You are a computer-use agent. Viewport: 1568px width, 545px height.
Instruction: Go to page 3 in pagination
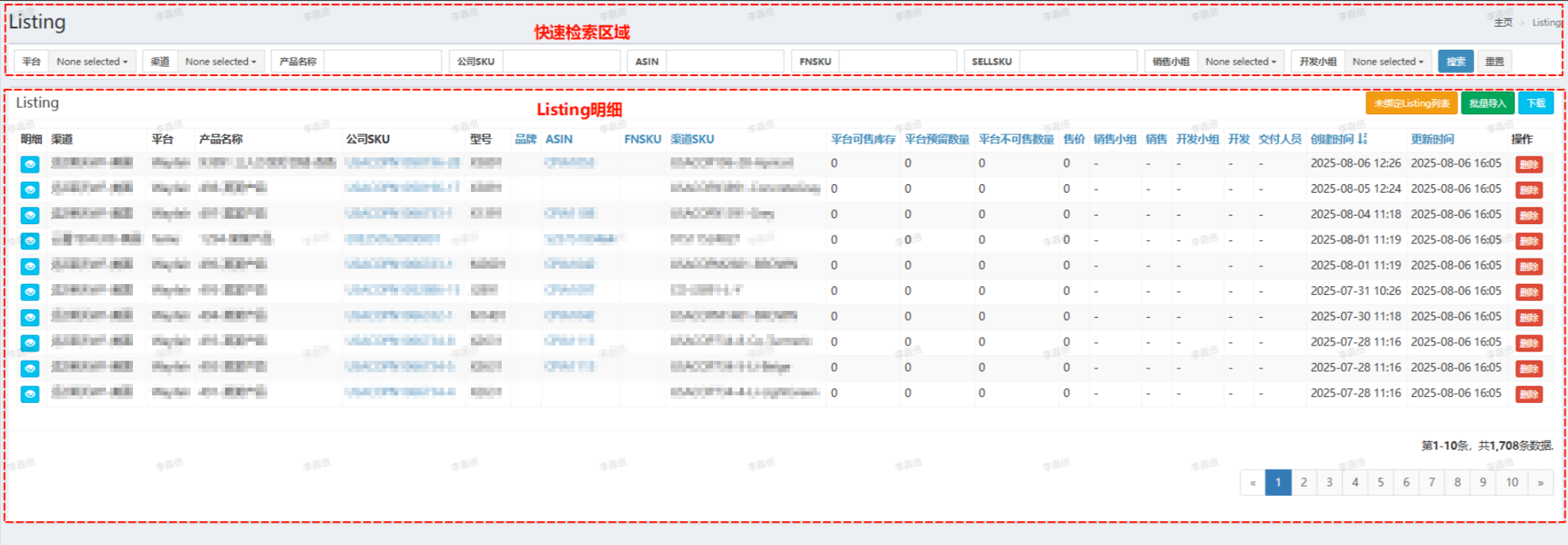(1329, 482)
